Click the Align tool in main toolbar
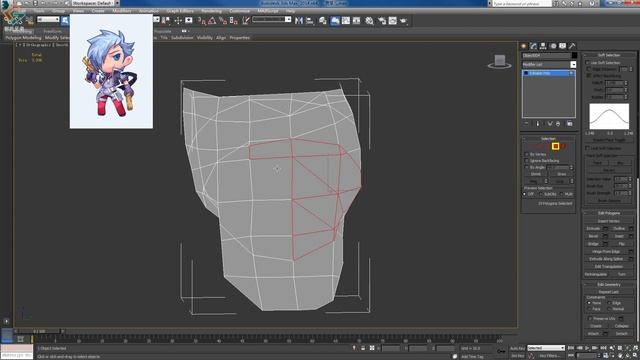This screenshot has height=360, width=640. tap(310, 20)
